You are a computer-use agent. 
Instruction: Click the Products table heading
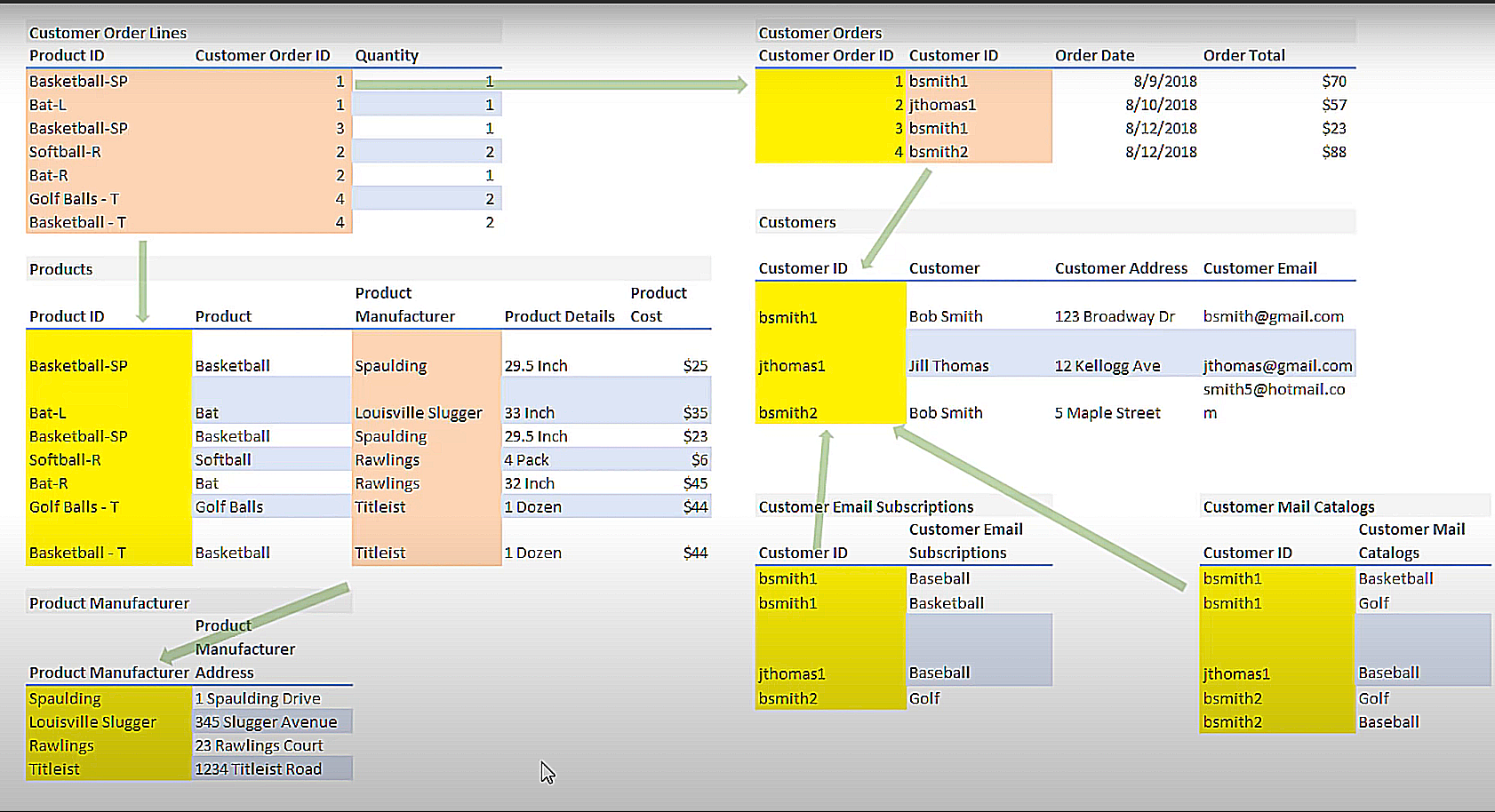60,269
